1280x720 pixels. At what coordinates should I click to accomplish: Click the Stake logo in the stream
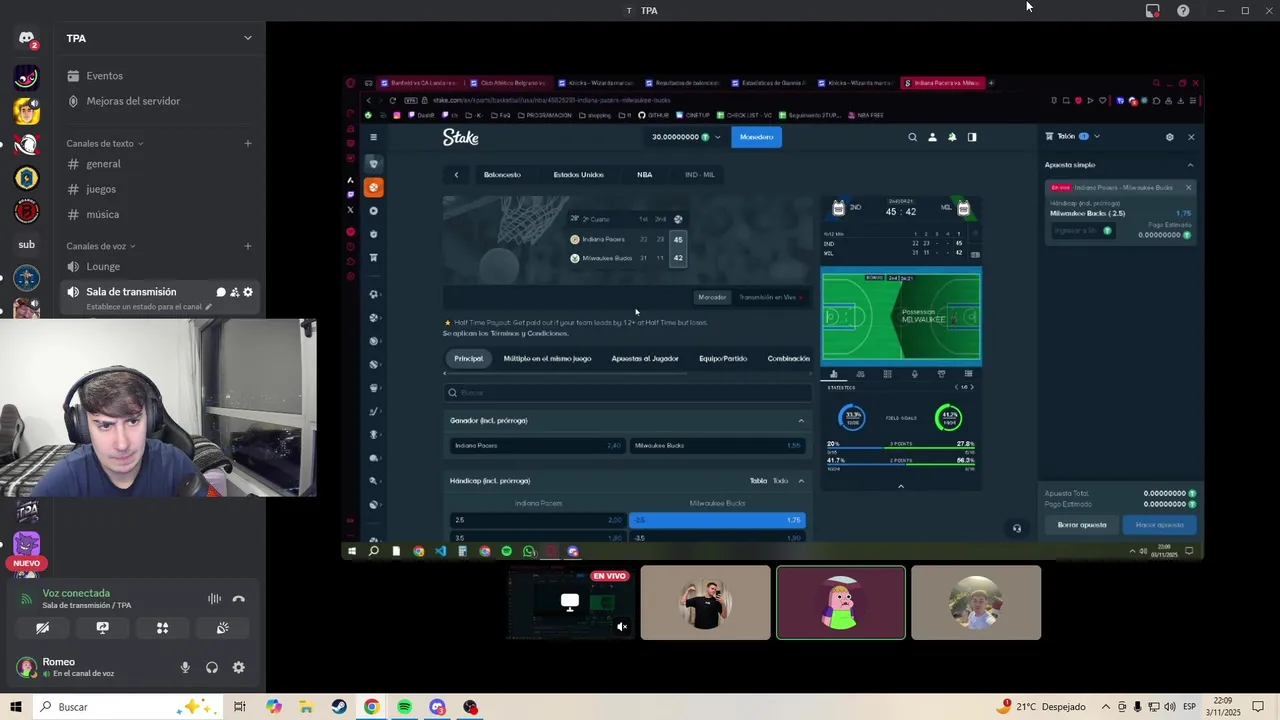coord(460,137)
